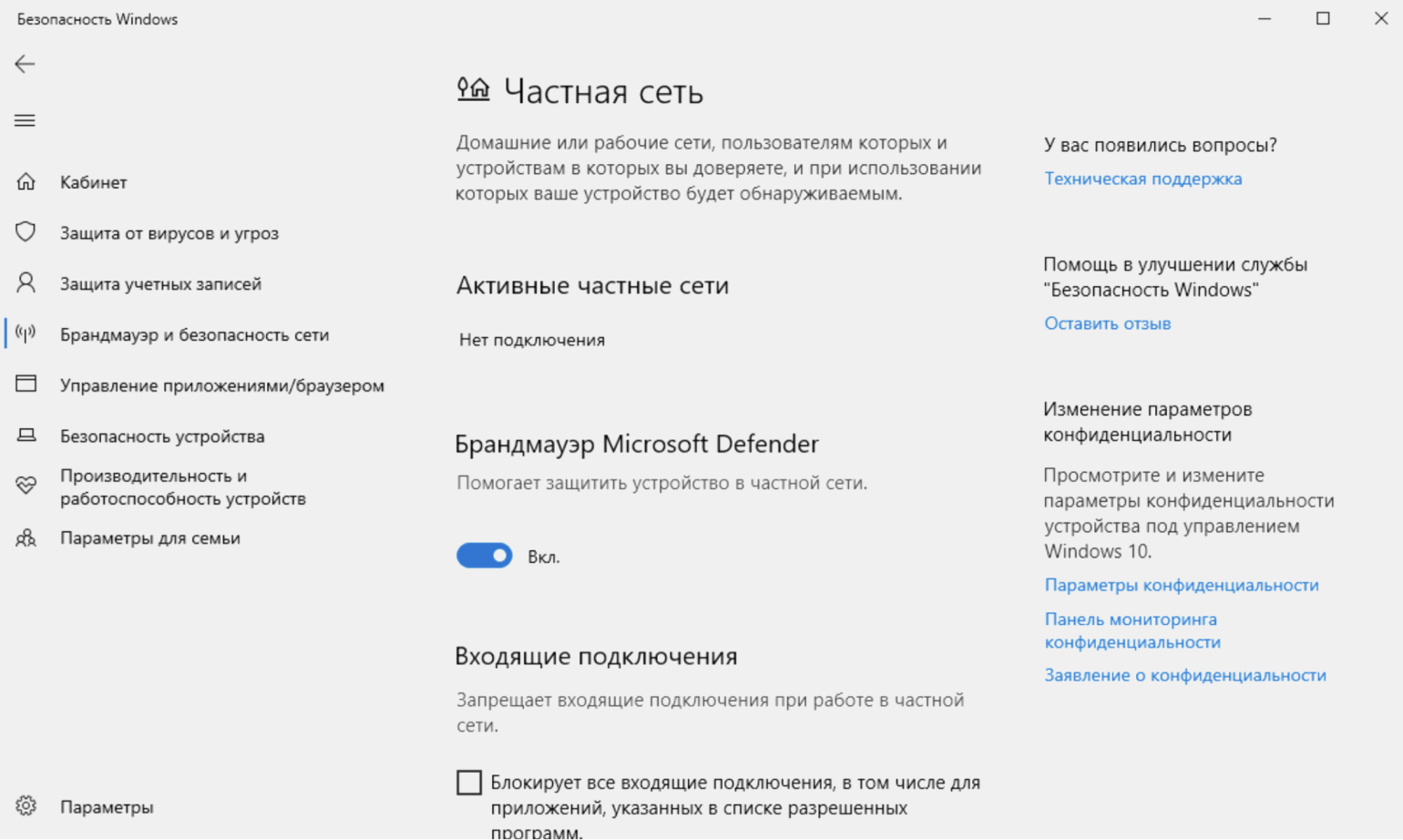The image size is (1403, 840).
Task: Open Параметры конфиденциальности link
Action: (x=1181, y=585)
